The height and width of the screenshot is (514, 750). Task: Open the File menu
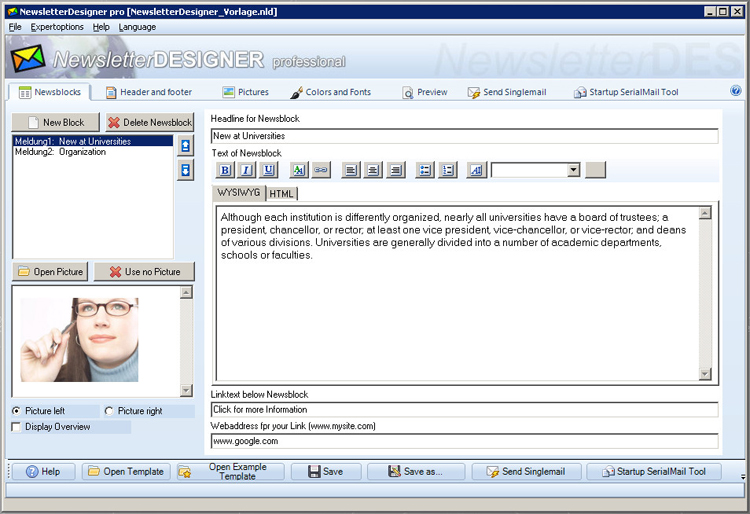tap(15, 27)
